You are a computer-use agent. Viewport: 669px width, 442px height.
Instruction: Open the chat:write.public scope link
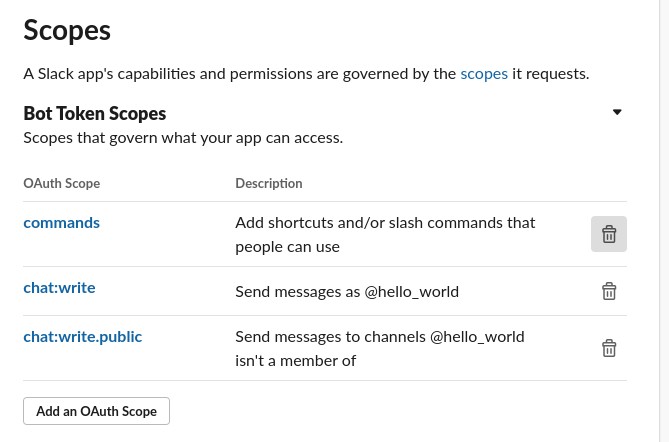pyautogui.click(x=83, y=337)
